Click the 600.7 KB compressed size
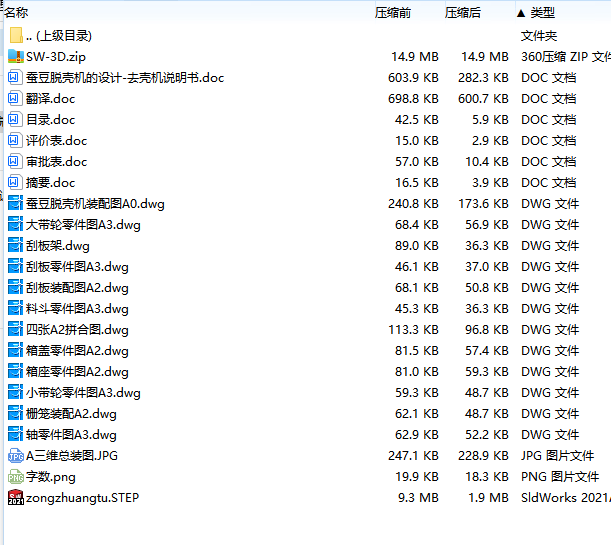The image size is (611, 545). (483, 99)
